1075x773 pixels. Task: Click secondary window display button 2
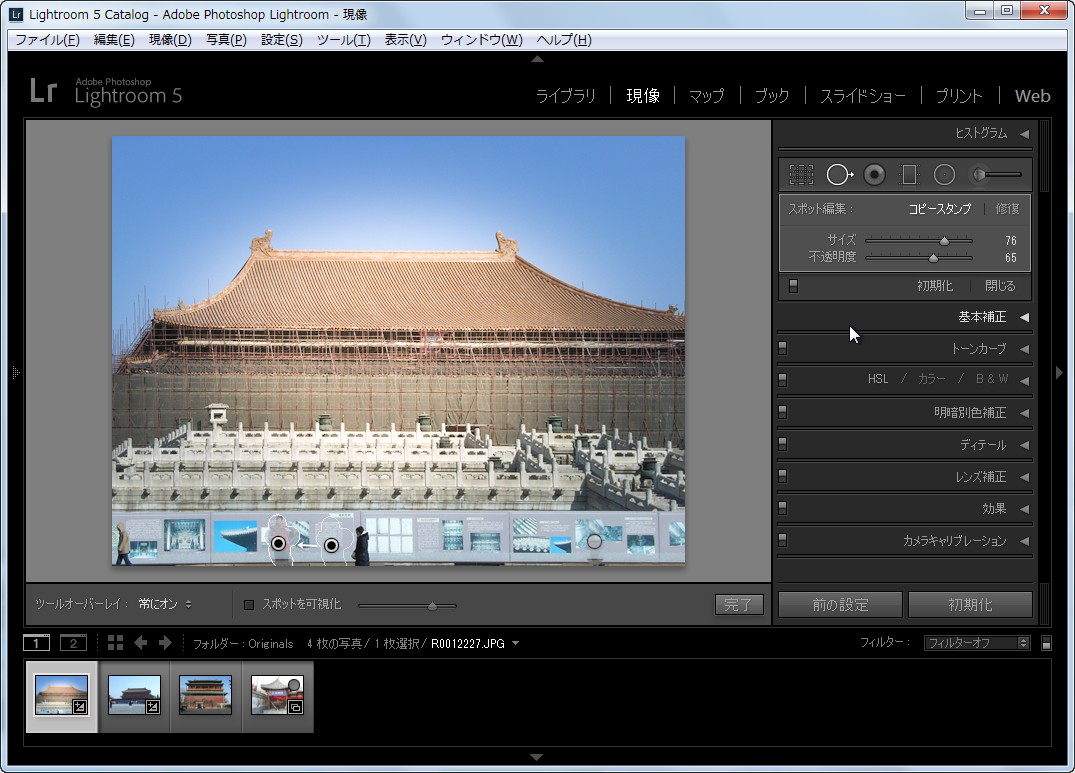click(x=73, y=643)
